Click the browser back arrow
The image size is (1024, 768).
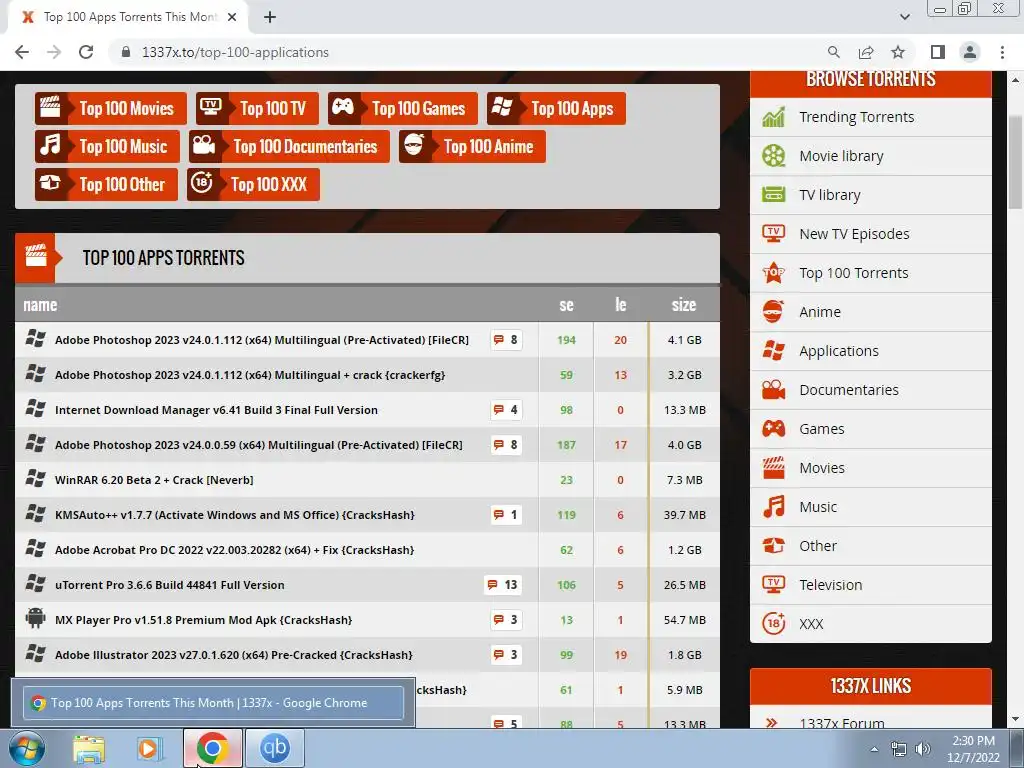[22, 52]
